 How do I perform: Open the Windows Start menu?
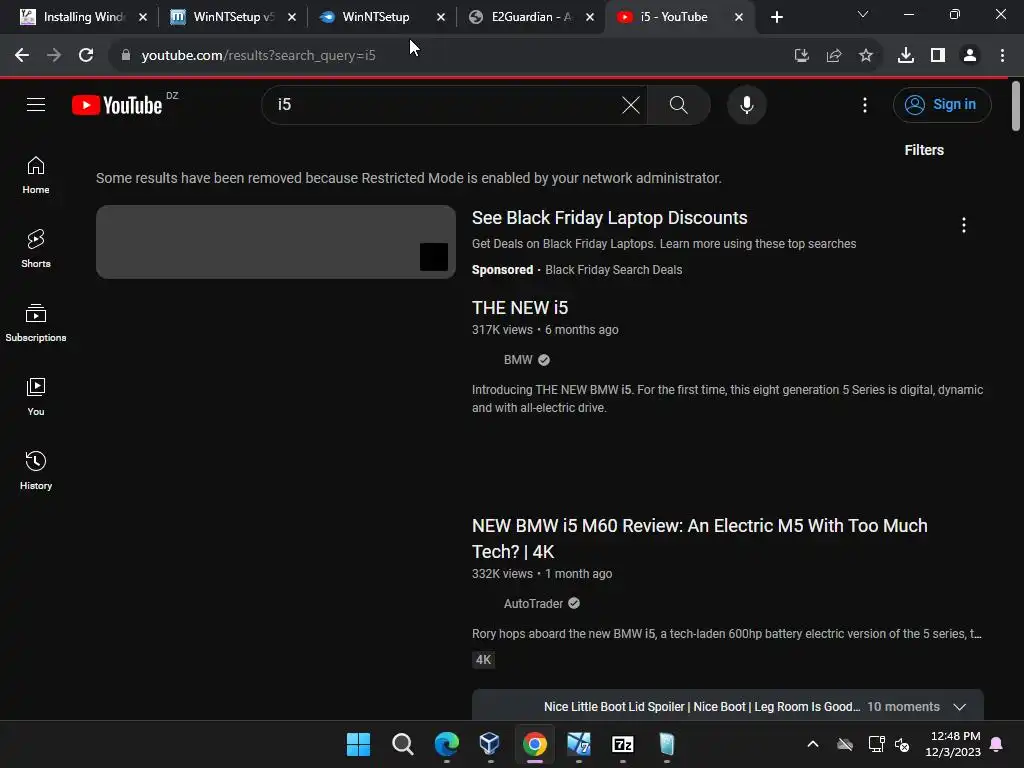pos(358,744)
